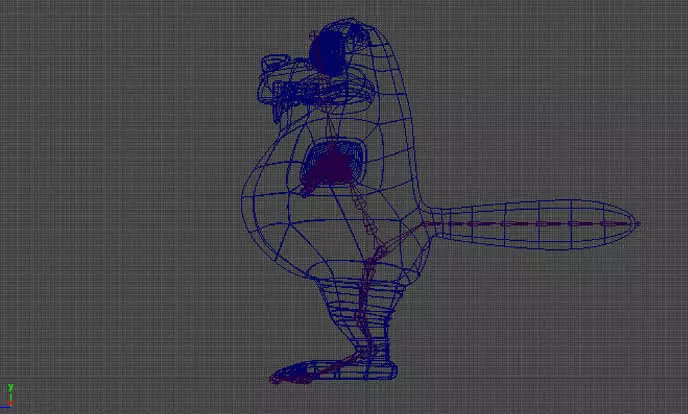Select the character's tail wireframe mesh
688x414 pixels.
tap(533, 224)
